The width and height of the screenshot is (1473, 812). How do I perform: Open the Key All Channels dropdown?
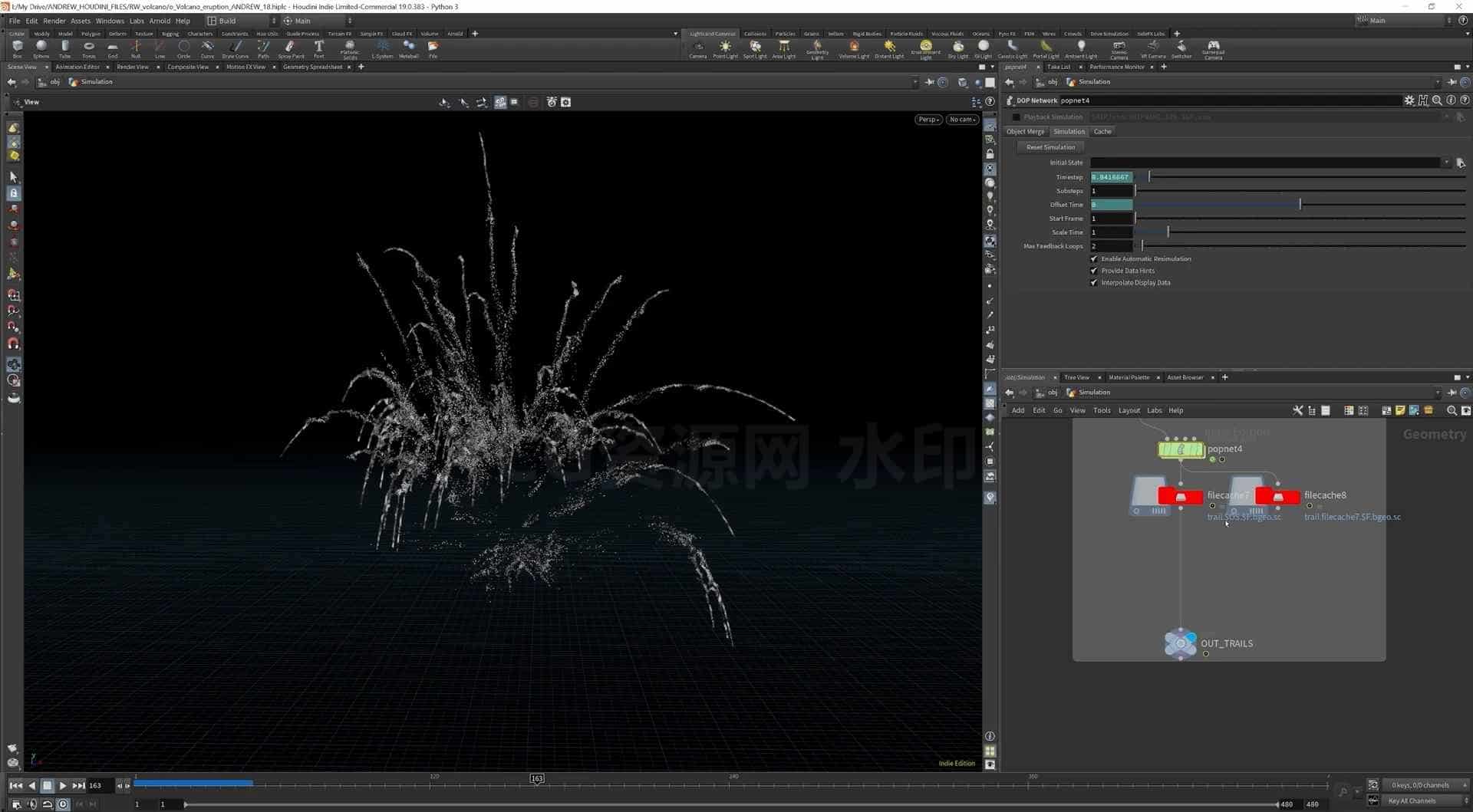1425,801
